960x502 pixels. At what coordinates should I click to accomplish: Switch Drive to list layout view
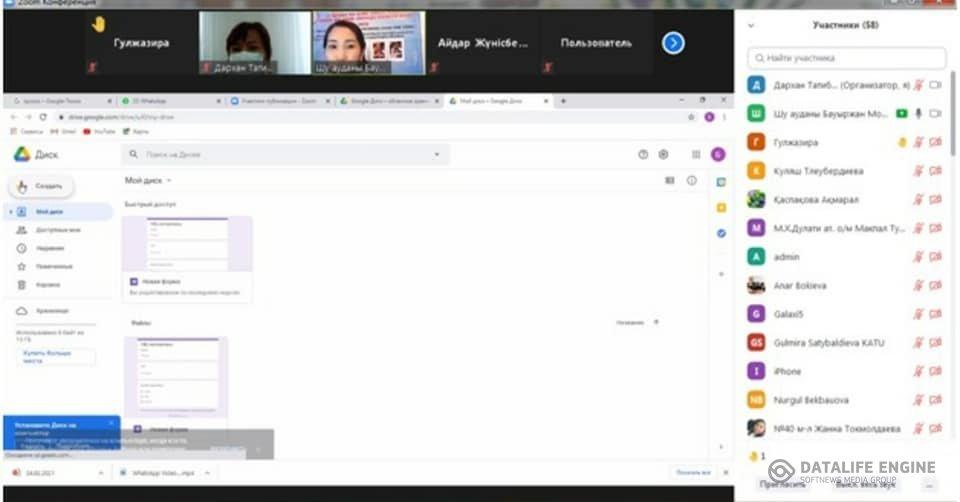coord(670,181)
